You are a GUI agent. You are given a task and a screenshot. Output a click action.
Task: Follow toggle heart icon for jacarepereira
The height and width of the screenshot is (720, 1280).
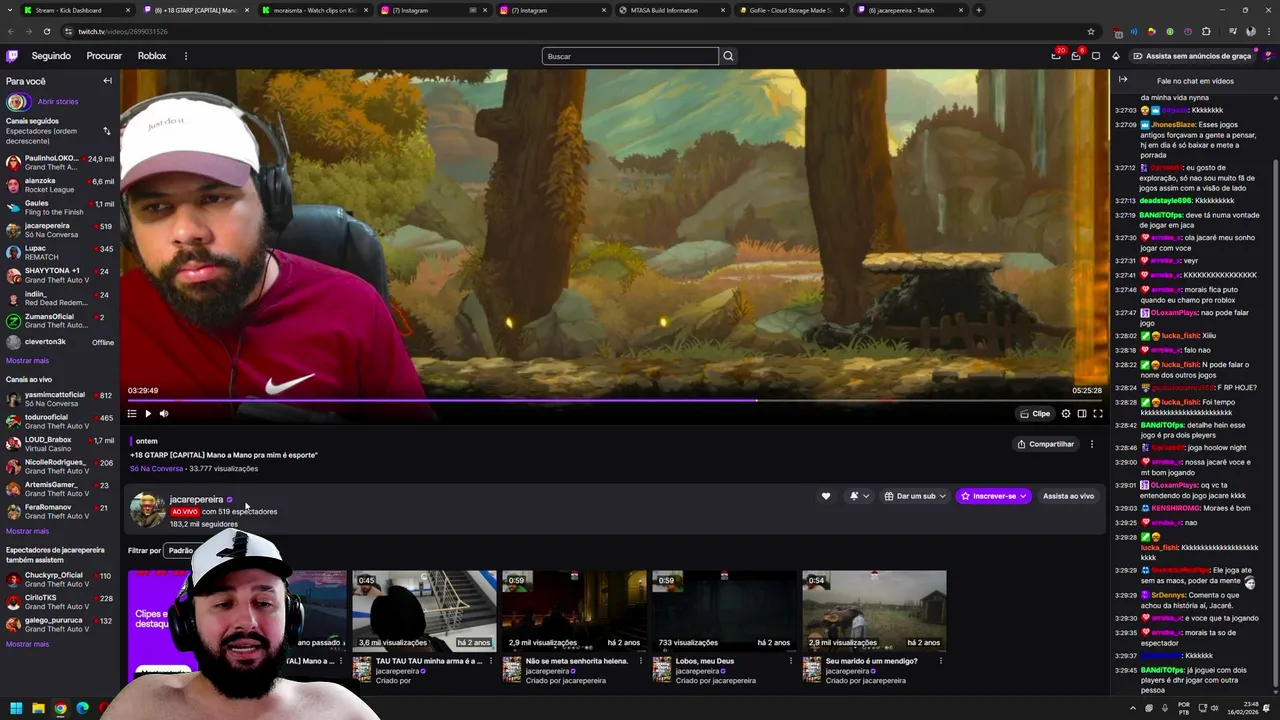(826, 496)
